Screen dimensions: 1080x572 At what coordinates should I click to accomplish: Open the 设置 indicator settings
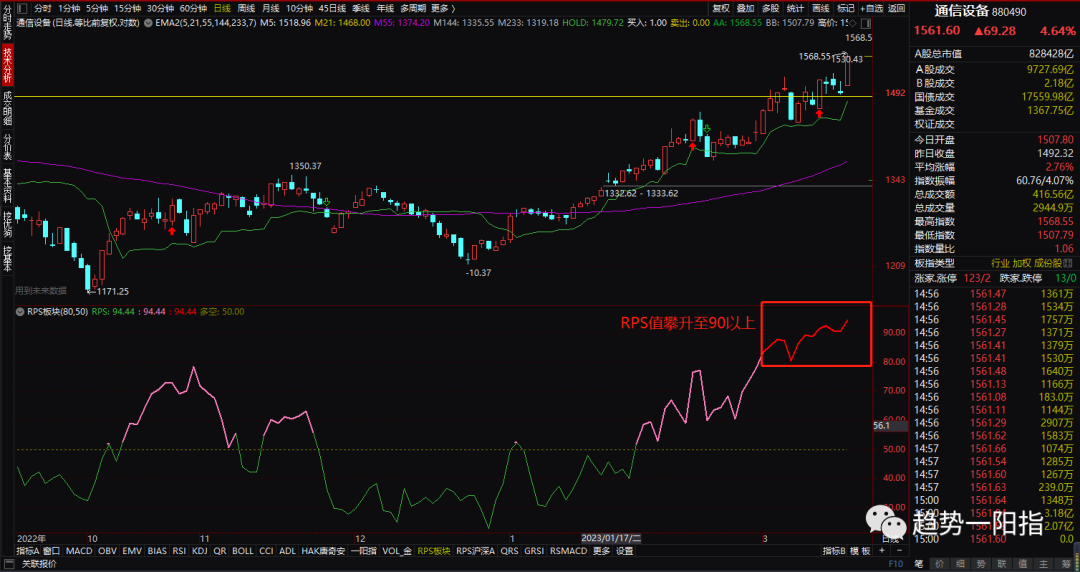coord(624,551)
